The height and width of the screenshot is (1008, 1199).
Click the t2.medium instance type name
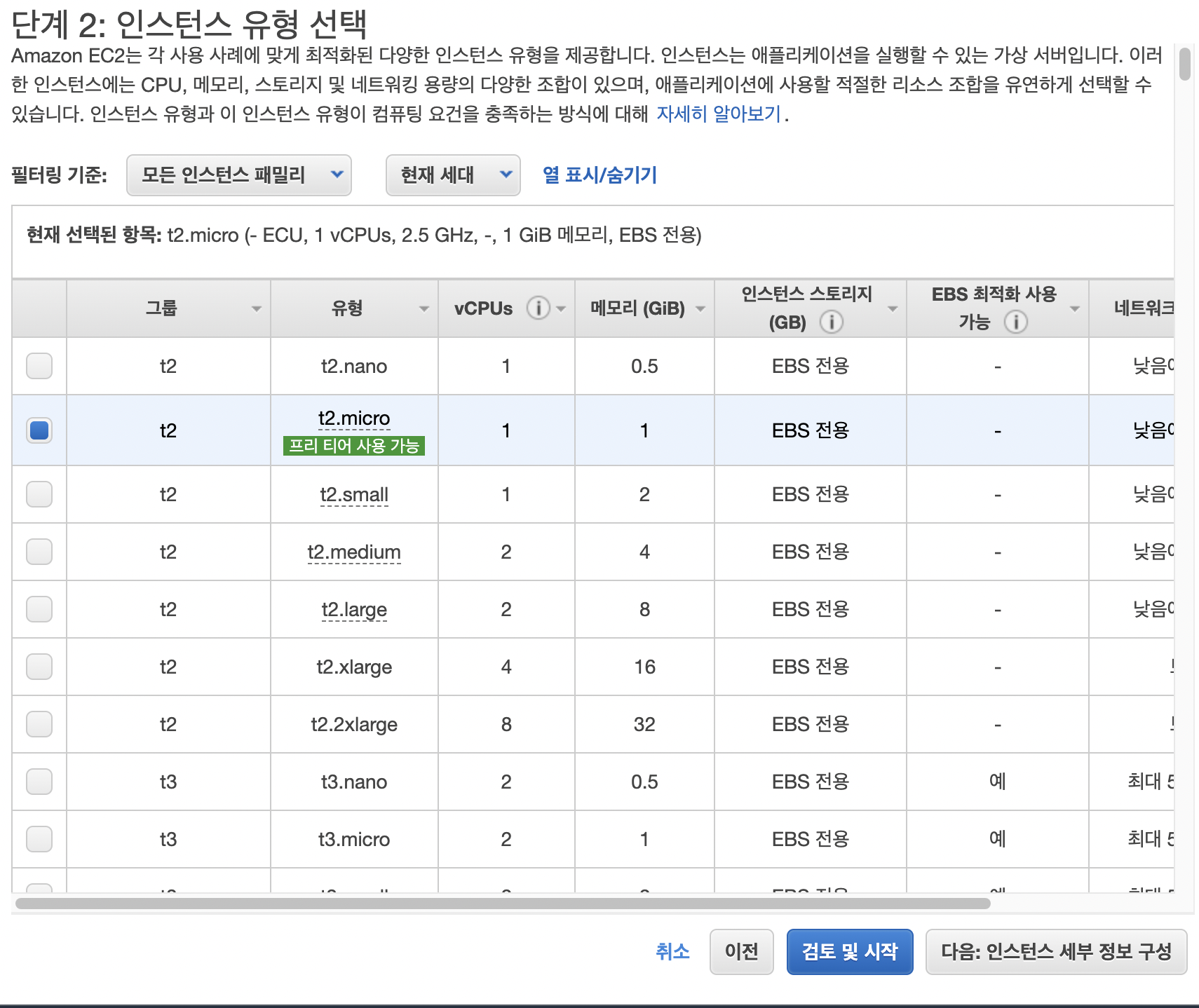tap(354, 552)
